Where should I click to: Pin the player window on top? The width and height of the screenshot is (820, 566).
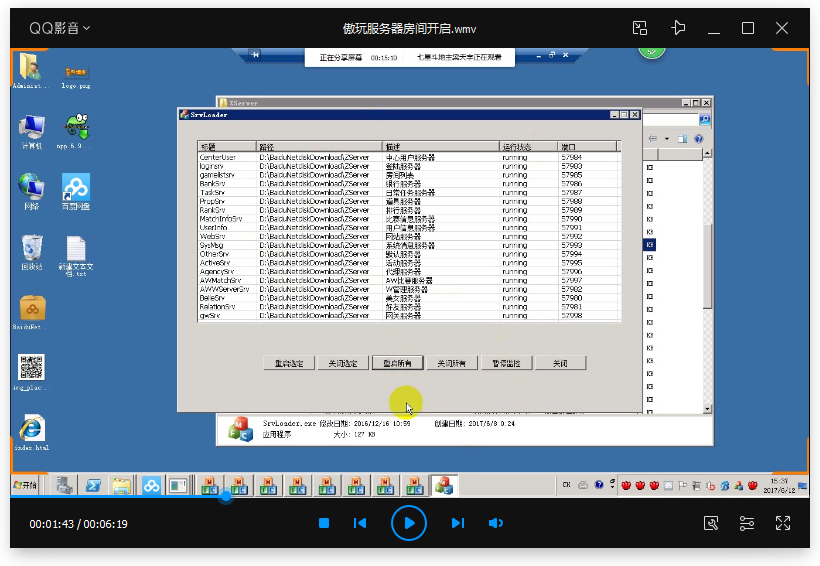[678, 28]
